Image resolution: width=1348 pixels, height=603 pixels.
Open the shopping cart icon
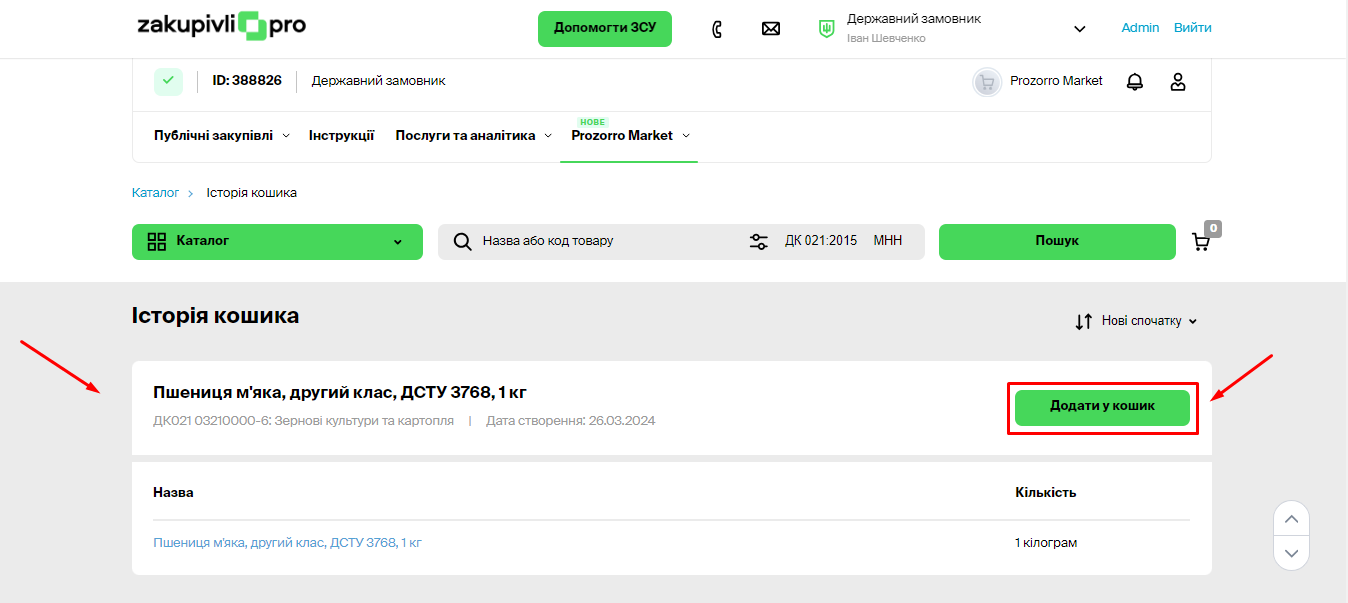[1201, 242]
